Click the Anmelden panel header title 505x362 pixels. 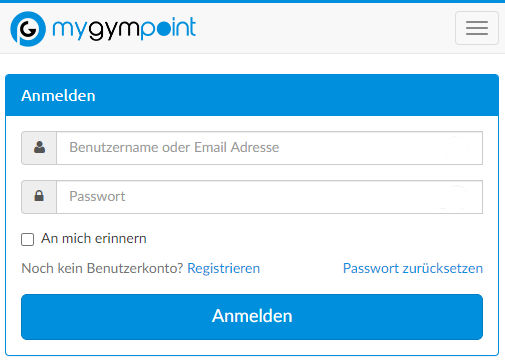[58, 96]
